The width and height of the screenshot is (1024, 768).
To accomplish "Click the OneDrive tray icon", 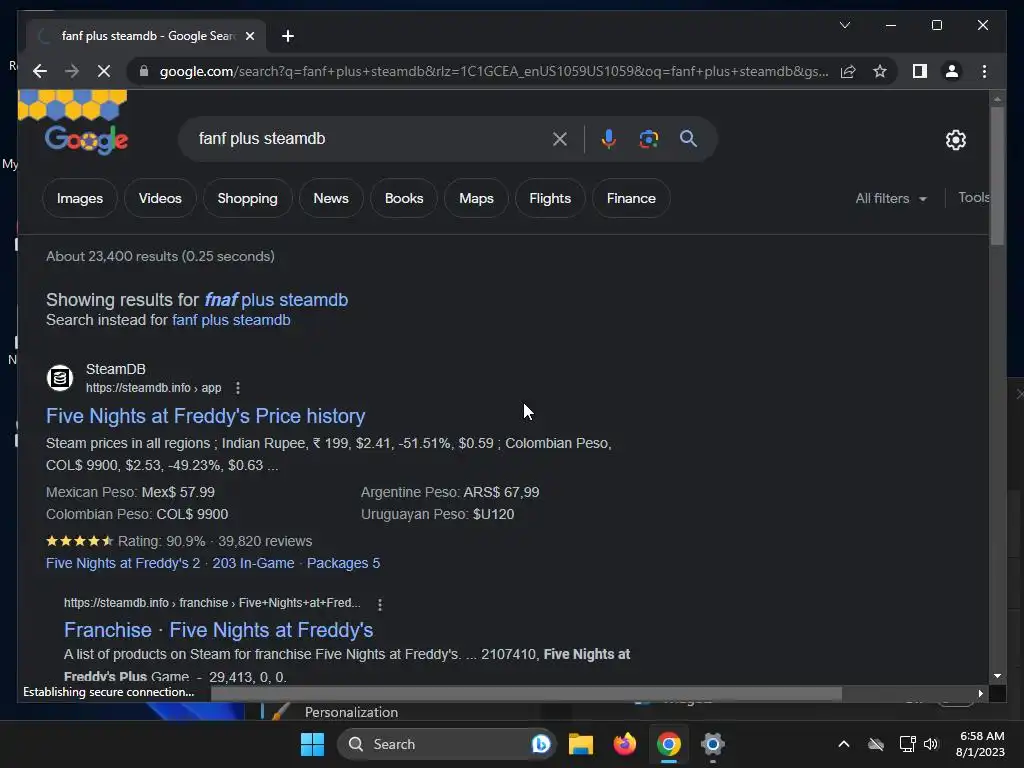I will 876,744.
